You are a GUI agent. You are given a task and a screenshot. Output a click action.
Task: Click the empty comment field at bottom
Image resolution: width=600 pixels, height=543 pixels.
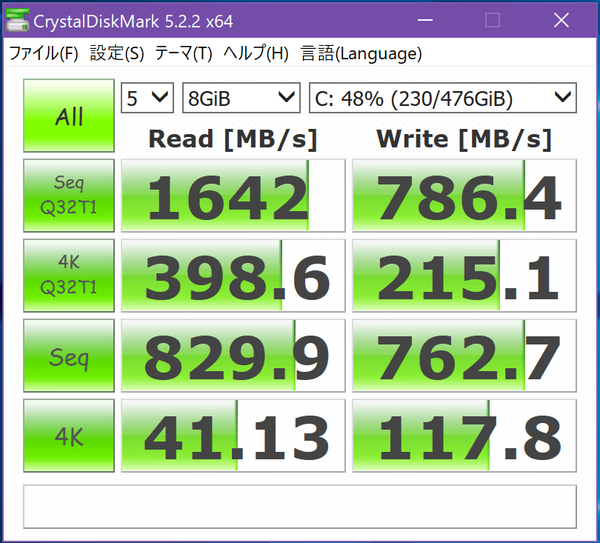(300, 507)
